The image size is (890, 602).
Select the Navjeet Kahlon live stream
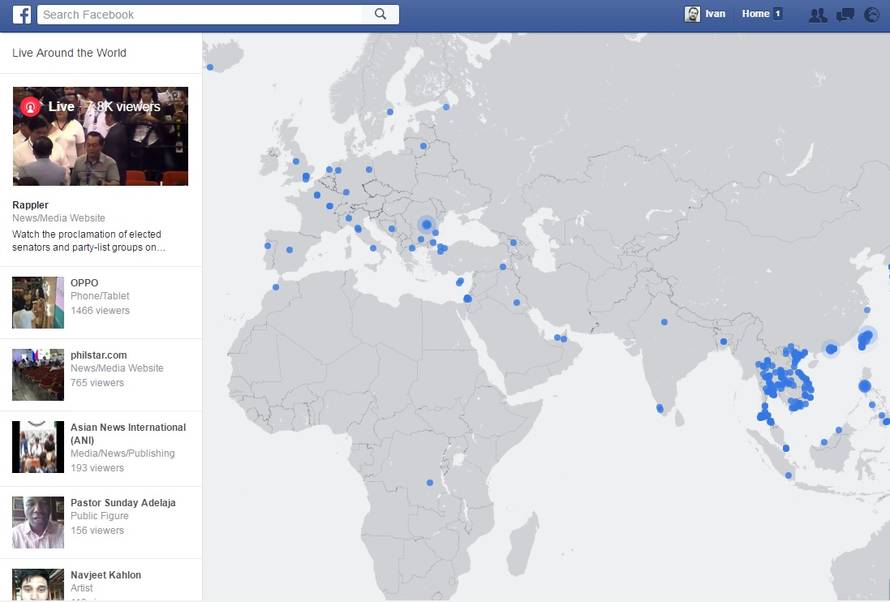105,575
